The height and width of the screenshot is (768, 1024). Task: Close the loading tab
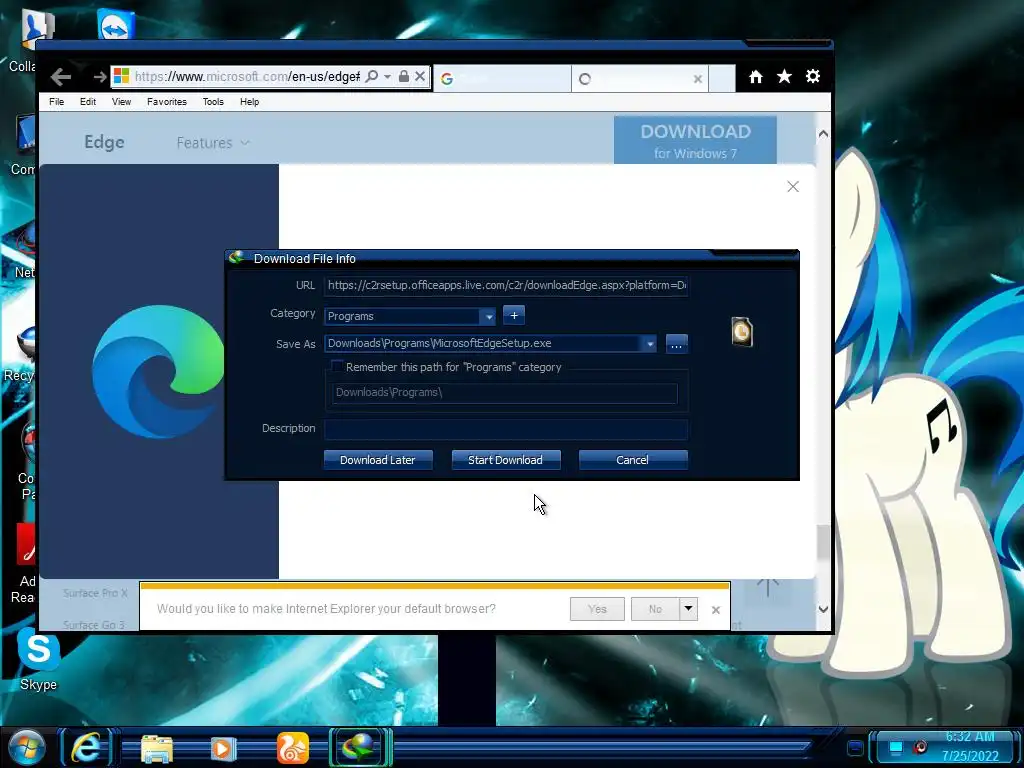click(x=697, y=79)
